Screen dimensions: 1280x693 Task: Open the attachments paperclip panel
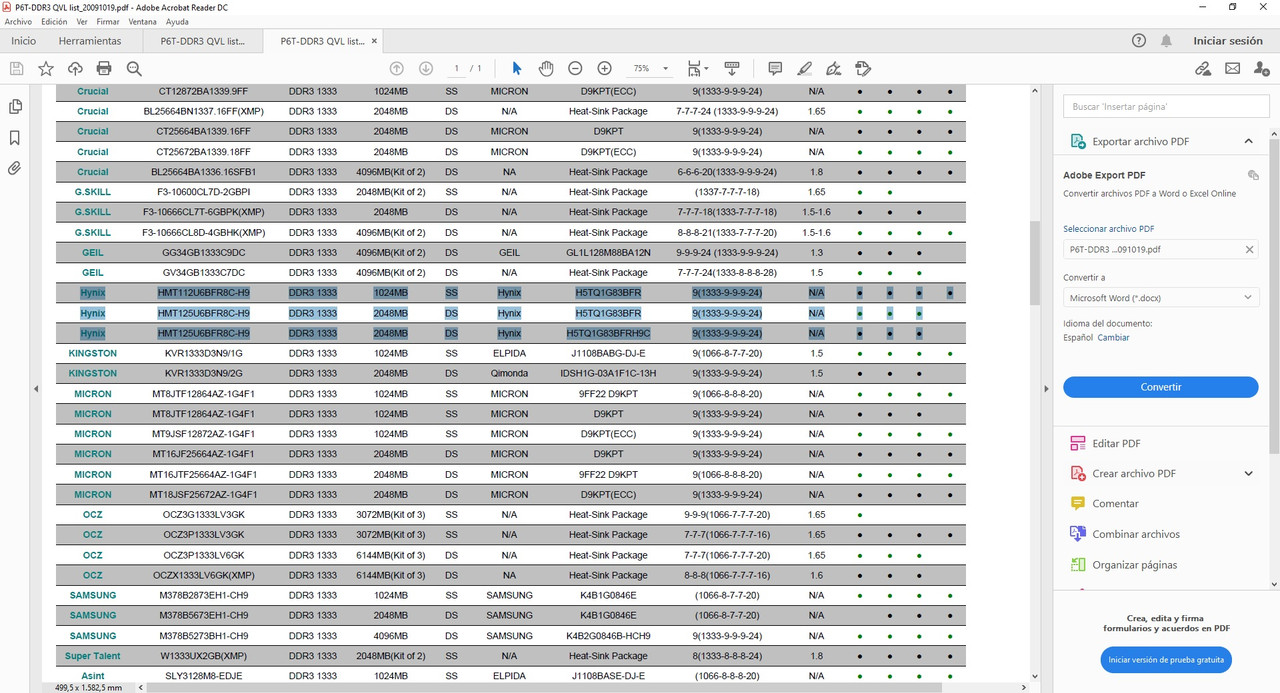coord(15,168)
